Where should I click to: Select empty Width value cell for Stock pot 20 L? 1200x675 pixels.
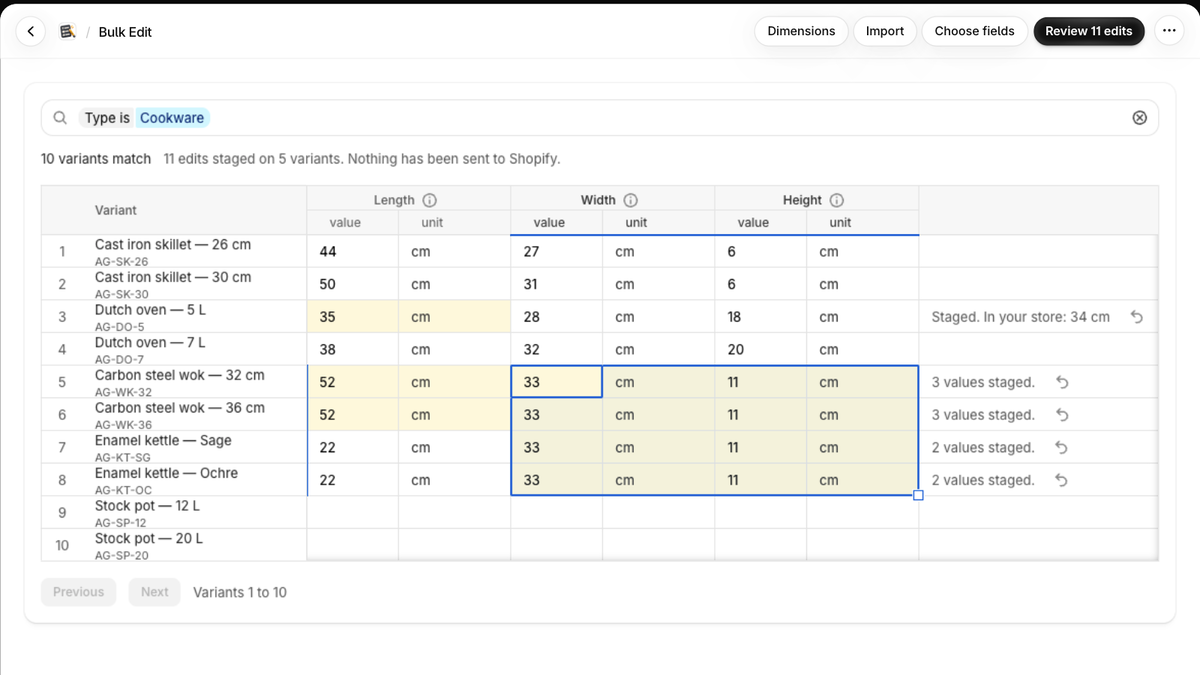[557, 545]
